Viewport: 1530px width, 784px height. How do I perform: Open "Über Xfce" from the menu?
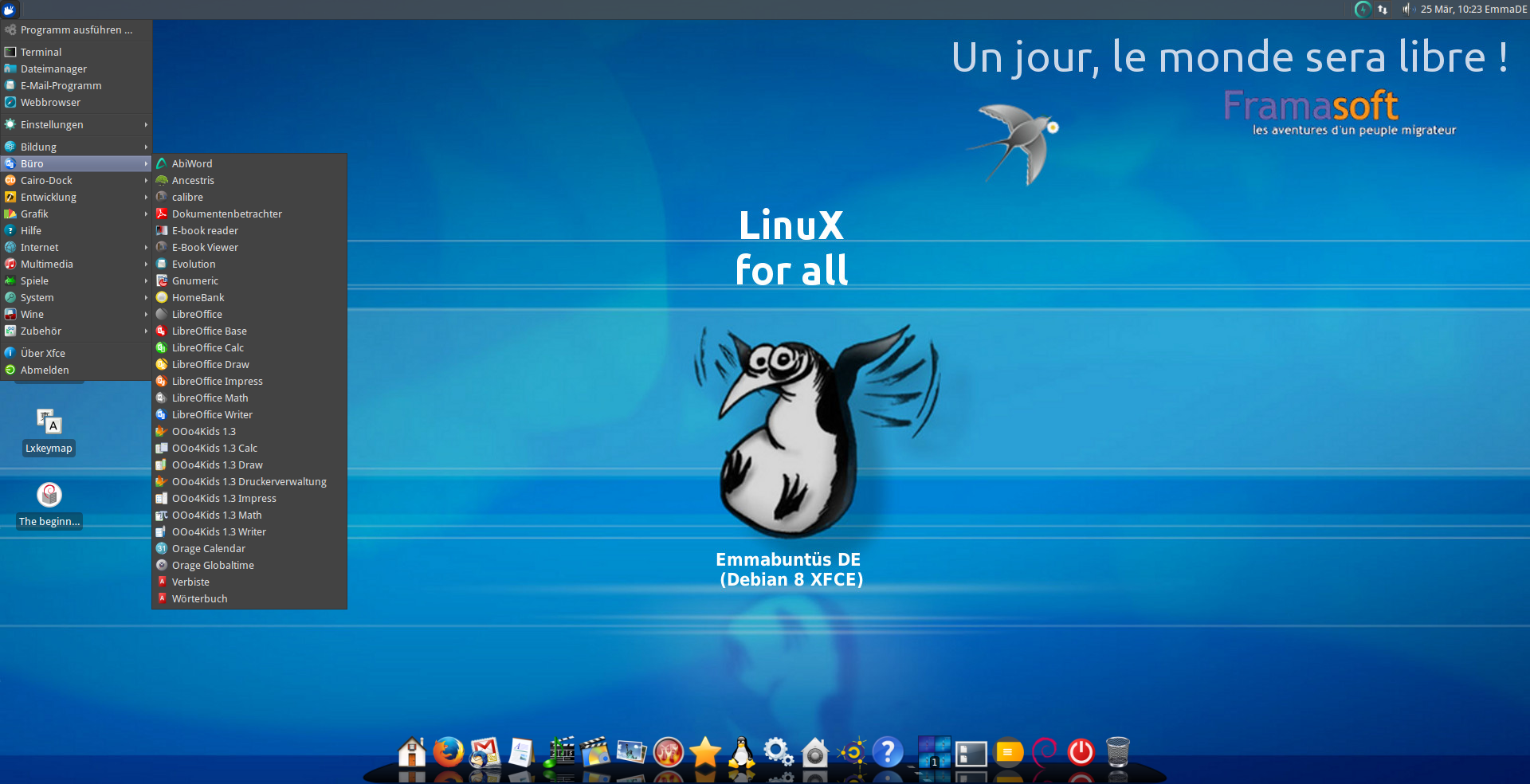click(x=76, y=353)
